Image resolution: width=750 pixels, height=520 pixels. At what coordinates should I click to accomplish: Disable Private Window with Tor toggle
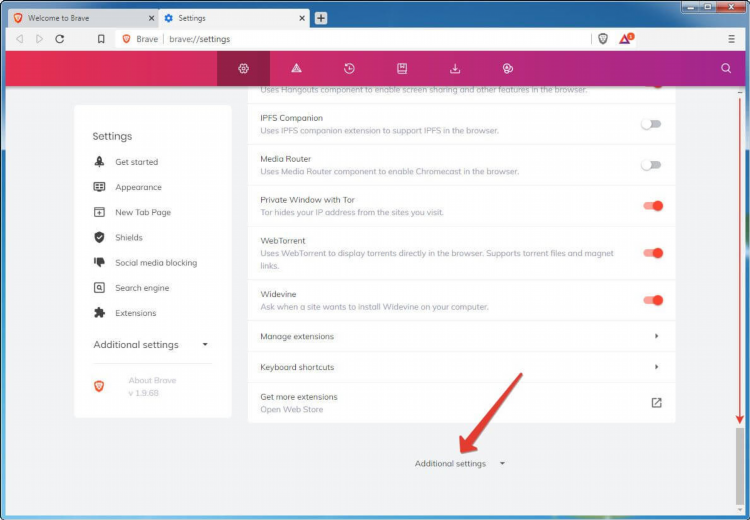click(x=653, y=206)
